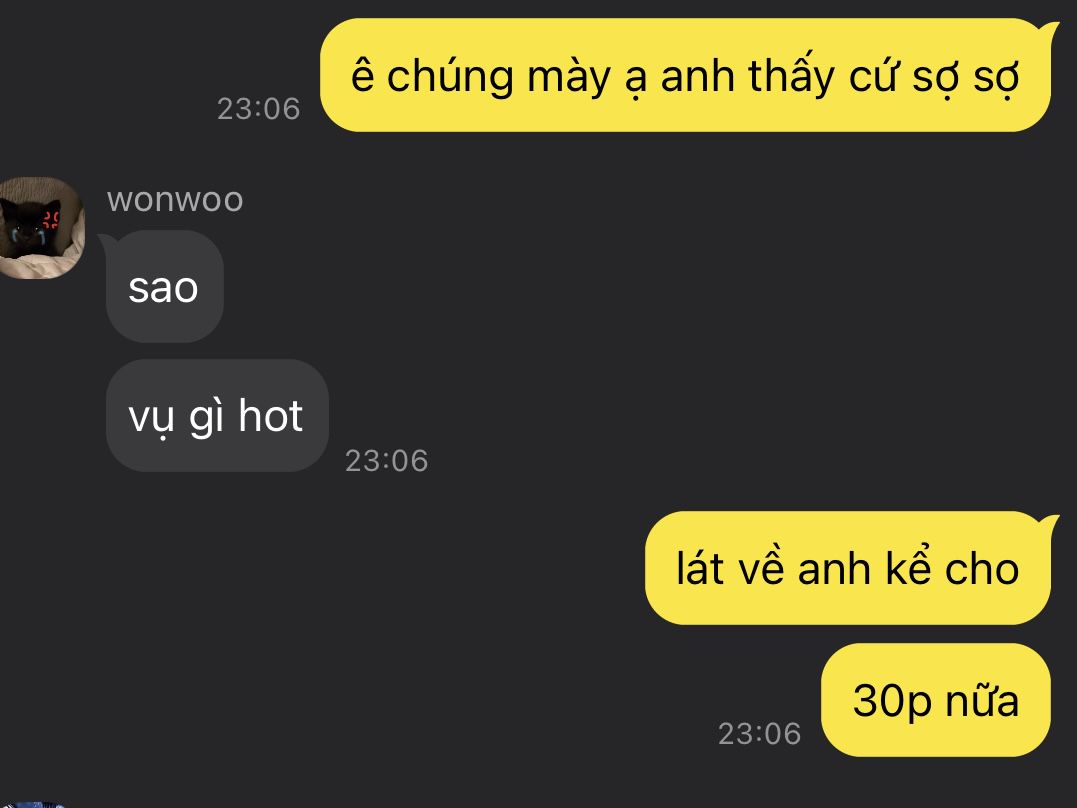
Task: Select the "vụ gì hot" message bubble
Action: (x=217, y=416)
